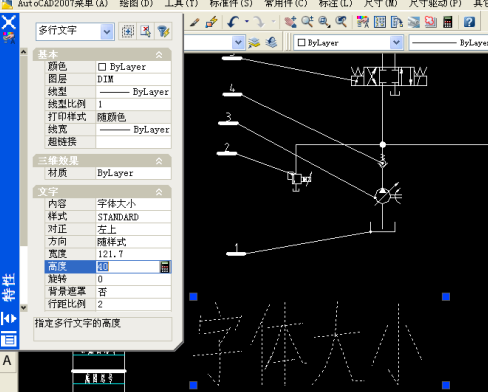Screen dimensions: 488x392
Task: Click the 内容 字体大小 field
Action: tap(133, 204)
